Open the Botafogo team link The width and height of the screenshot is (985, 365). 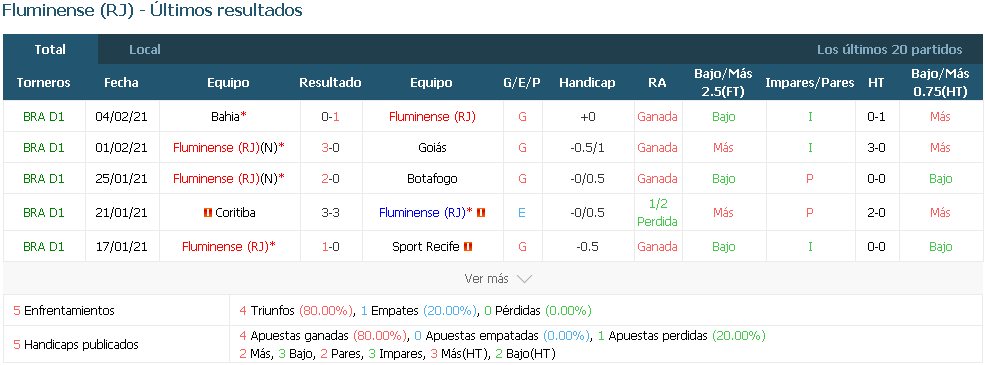click(x=431, y=178)
